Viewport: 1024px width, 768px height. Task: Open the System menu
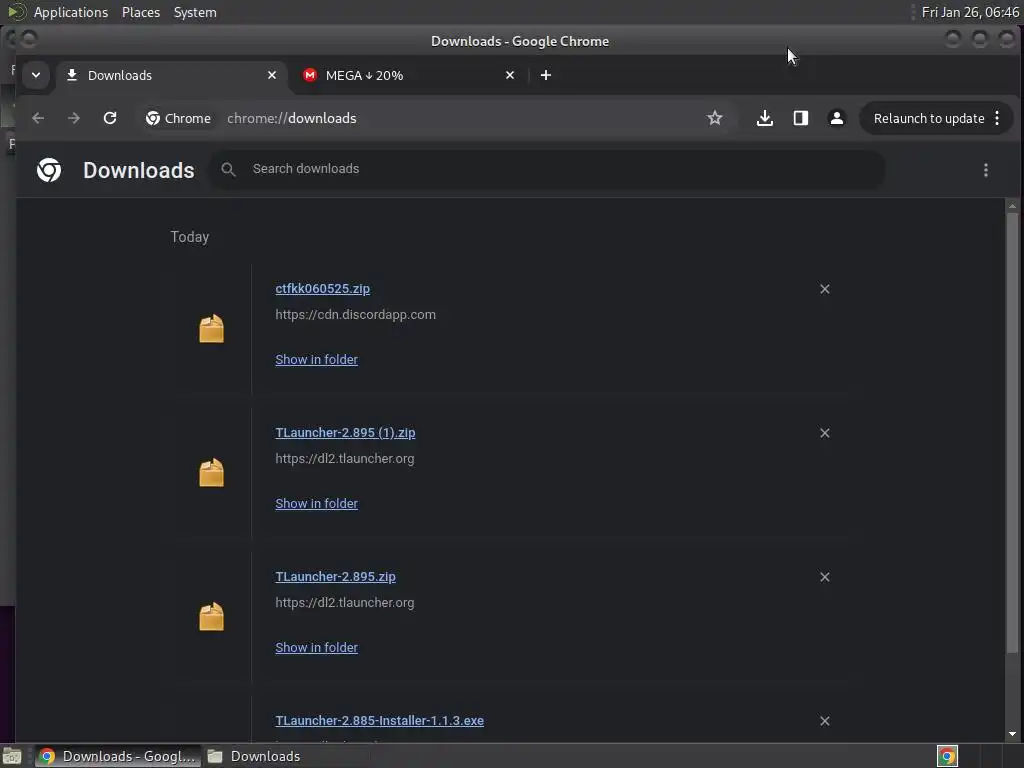tap(195, 12)
